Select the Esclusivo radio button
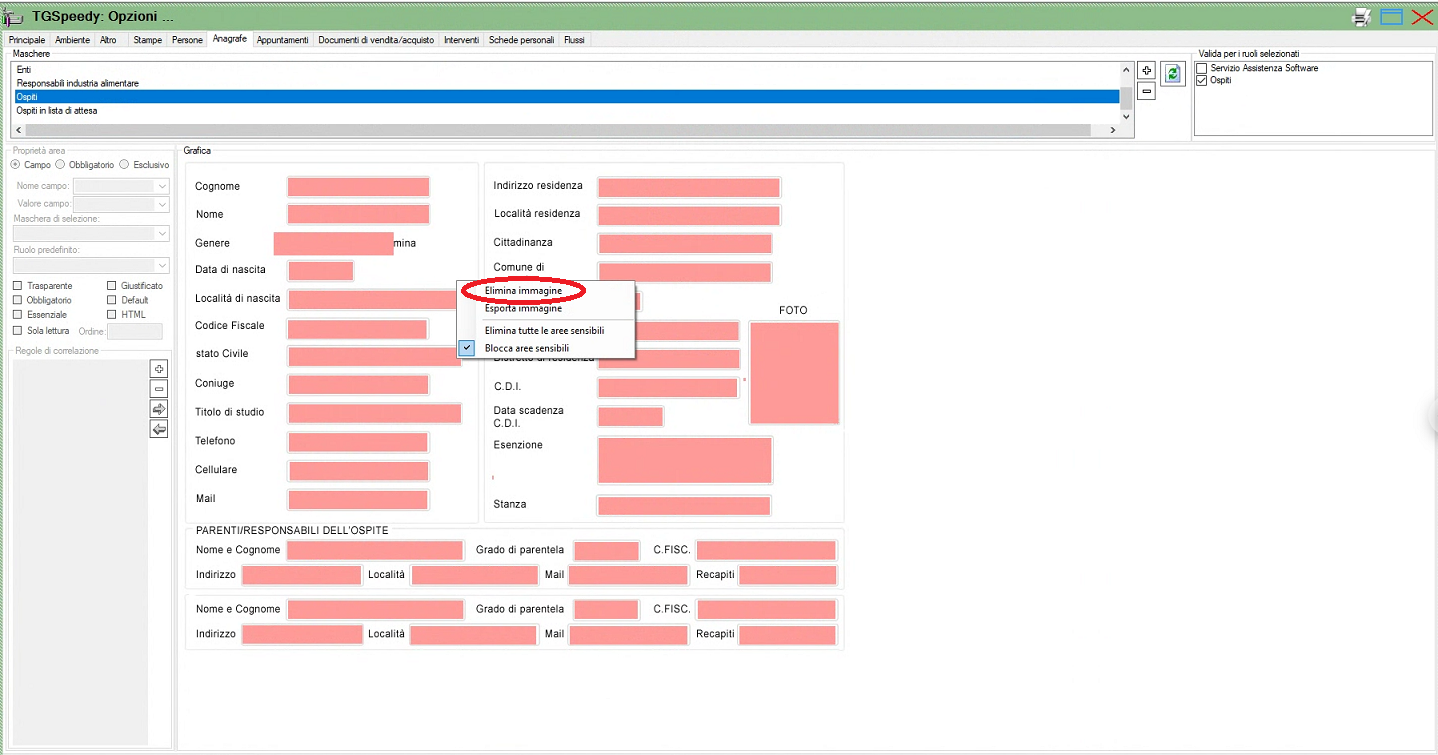Screen dimensions: 1438x755 (124, 165)
